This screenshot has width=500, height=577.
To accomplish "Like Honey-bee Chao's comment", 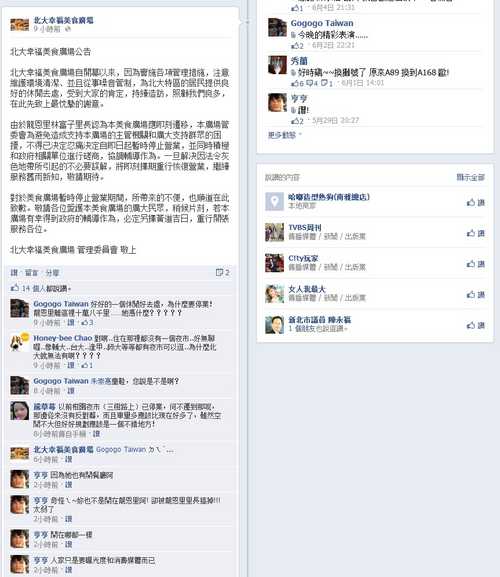I will pyautogui.click(x=71, y=365).
